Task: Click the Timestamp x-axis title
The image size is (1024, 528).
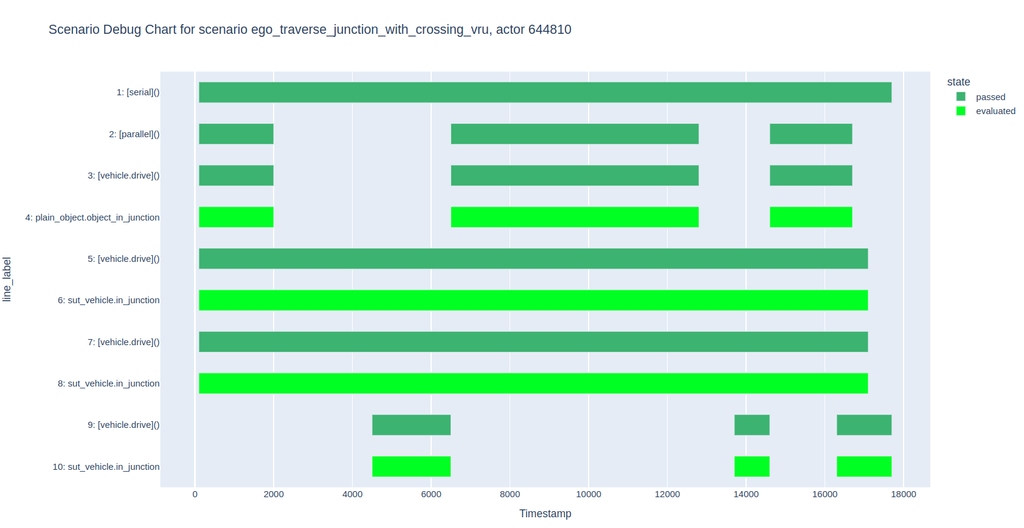Action: pyautogui.click(x=545, y=513)
